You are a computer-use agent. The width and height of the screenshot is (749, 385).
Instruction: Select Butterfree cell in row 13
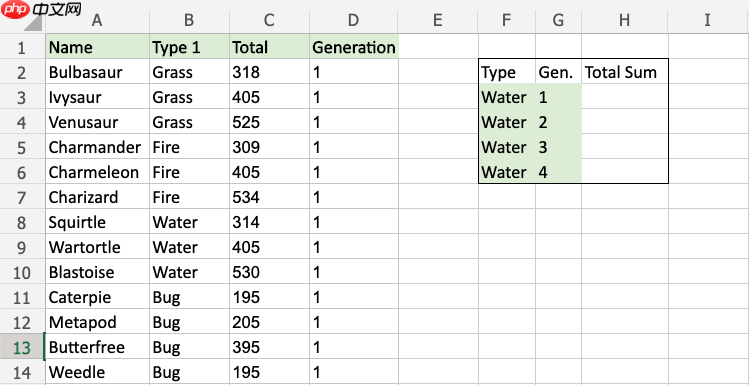point(97,347)
